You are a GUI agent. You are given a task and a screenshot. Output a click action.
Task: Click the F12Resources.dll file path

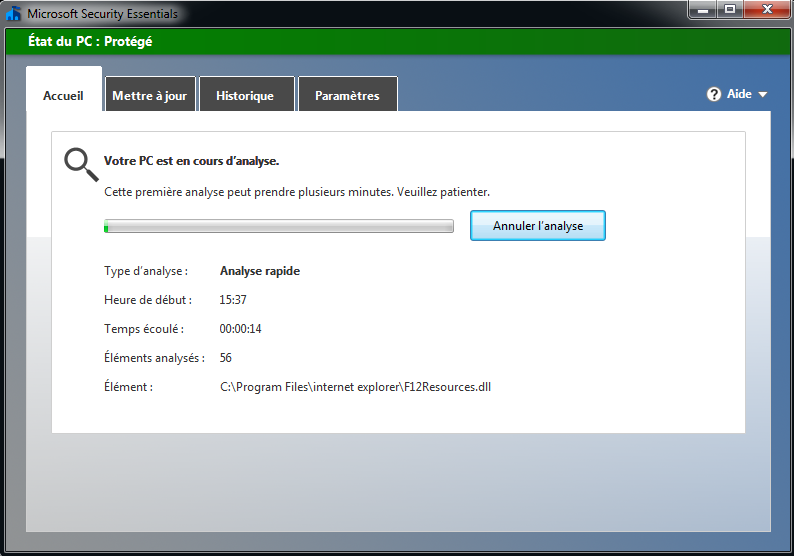355,387
